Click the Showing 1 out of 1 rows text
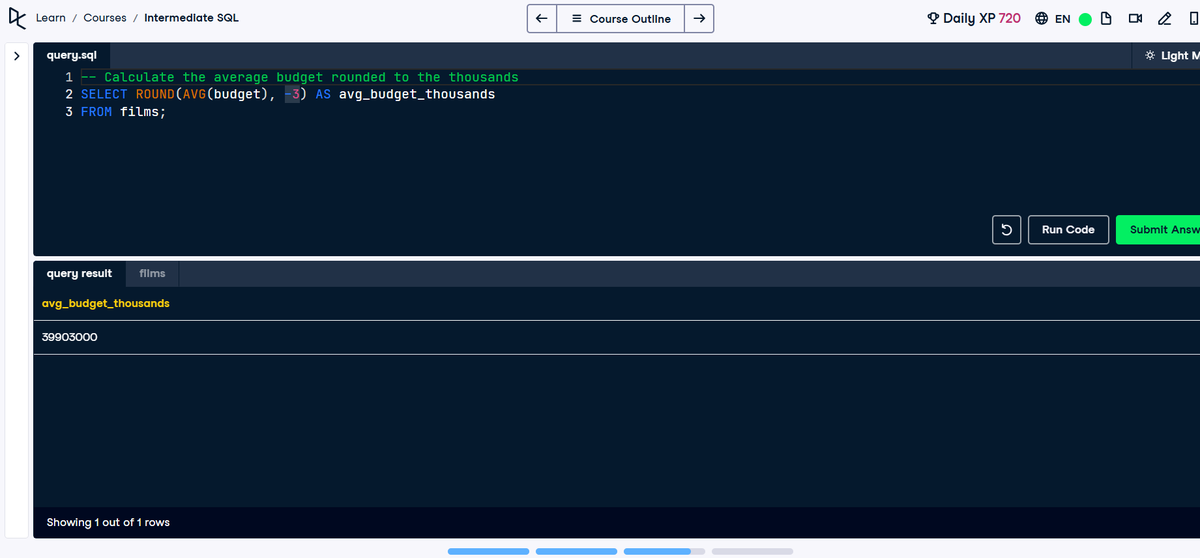Viewport: 1200px width, 558px height. click(108, 522)
